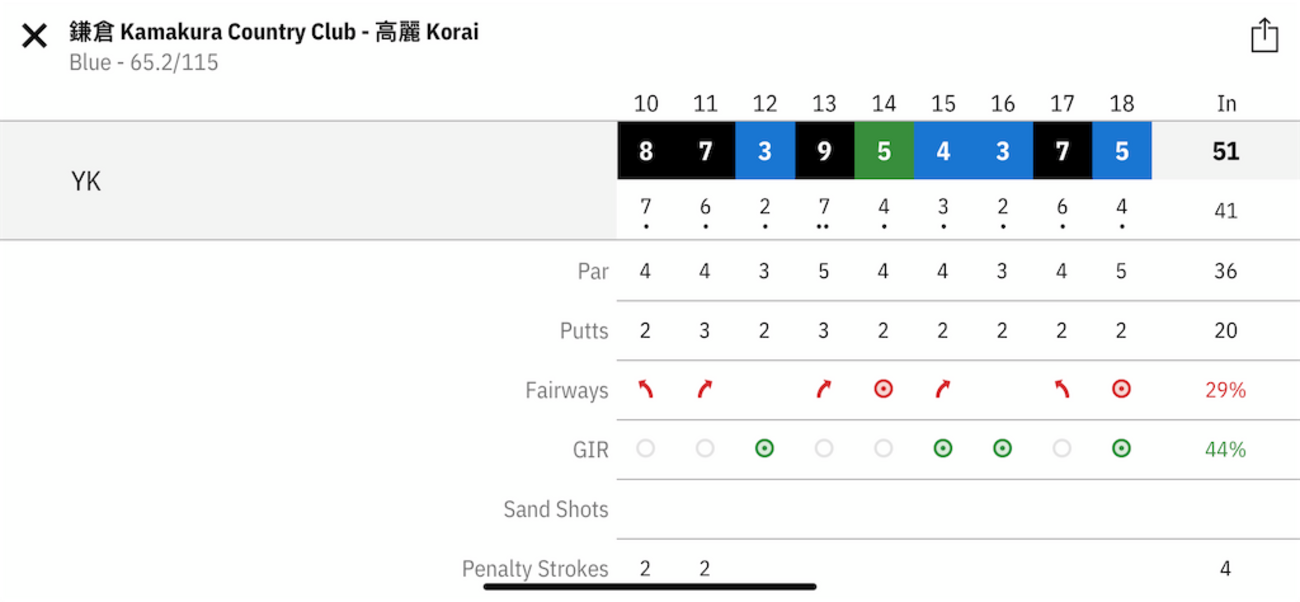1300x602 pixels.
Task: Toggle the GIR circle for hole 12
Action: (x=764, y=449)
